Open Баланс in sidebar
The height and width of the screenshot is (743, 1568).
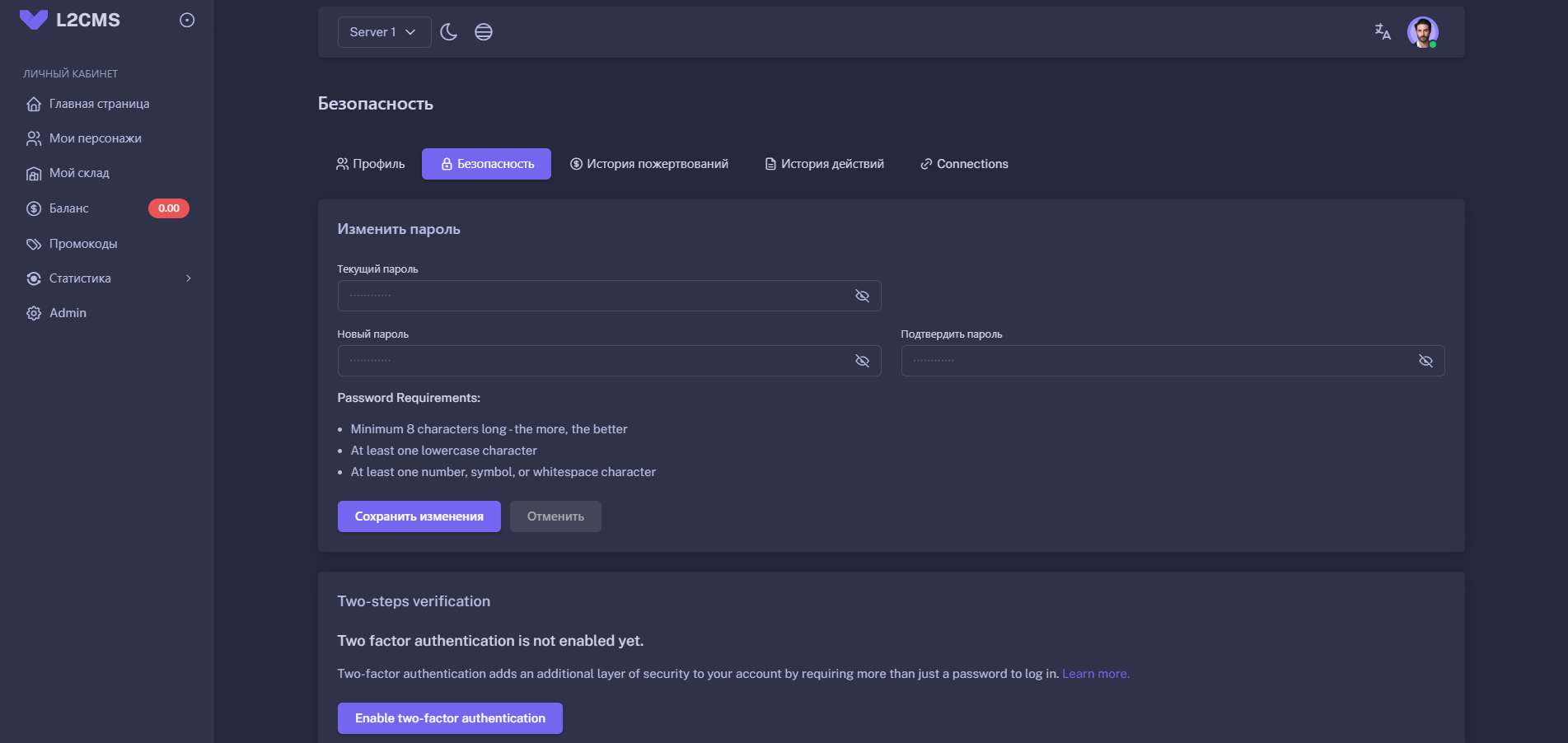point(107,208)
